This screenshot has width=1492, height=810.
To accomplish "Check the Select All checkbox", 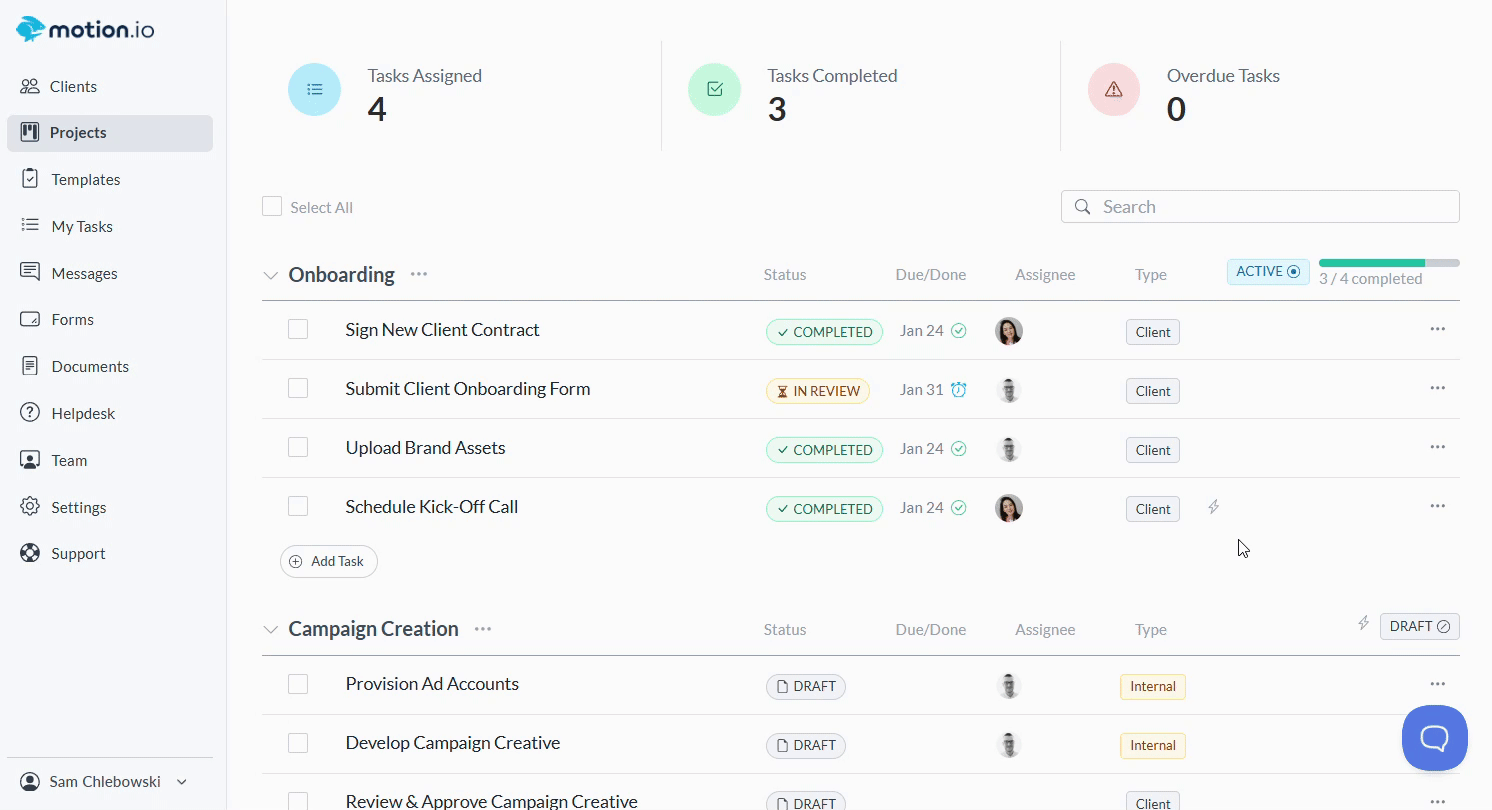I will tap(272, 207).
